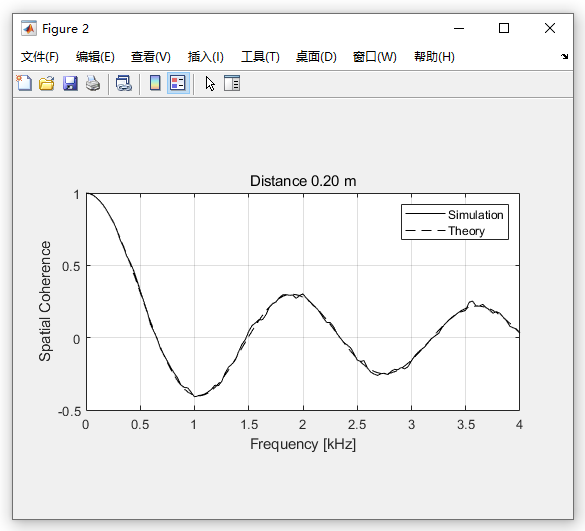Viewport: 585px width, 531px height.
Task: Toggle the legend toolbar button
Action: (178, 83)
